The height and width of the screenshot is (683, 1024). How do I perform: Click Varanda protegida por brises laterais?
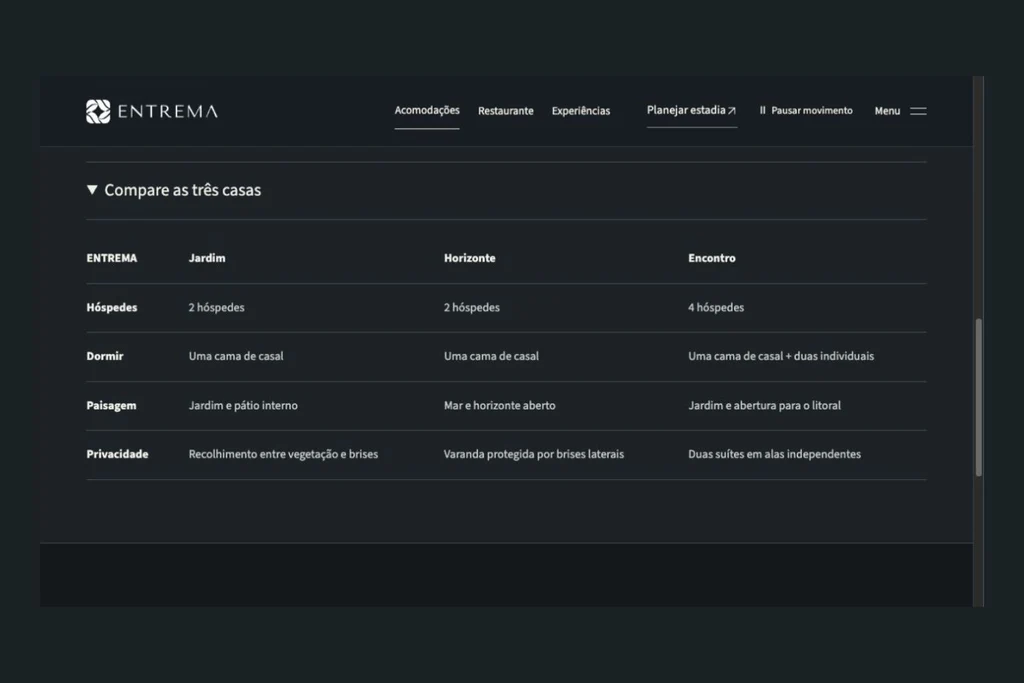pos(534,454)
